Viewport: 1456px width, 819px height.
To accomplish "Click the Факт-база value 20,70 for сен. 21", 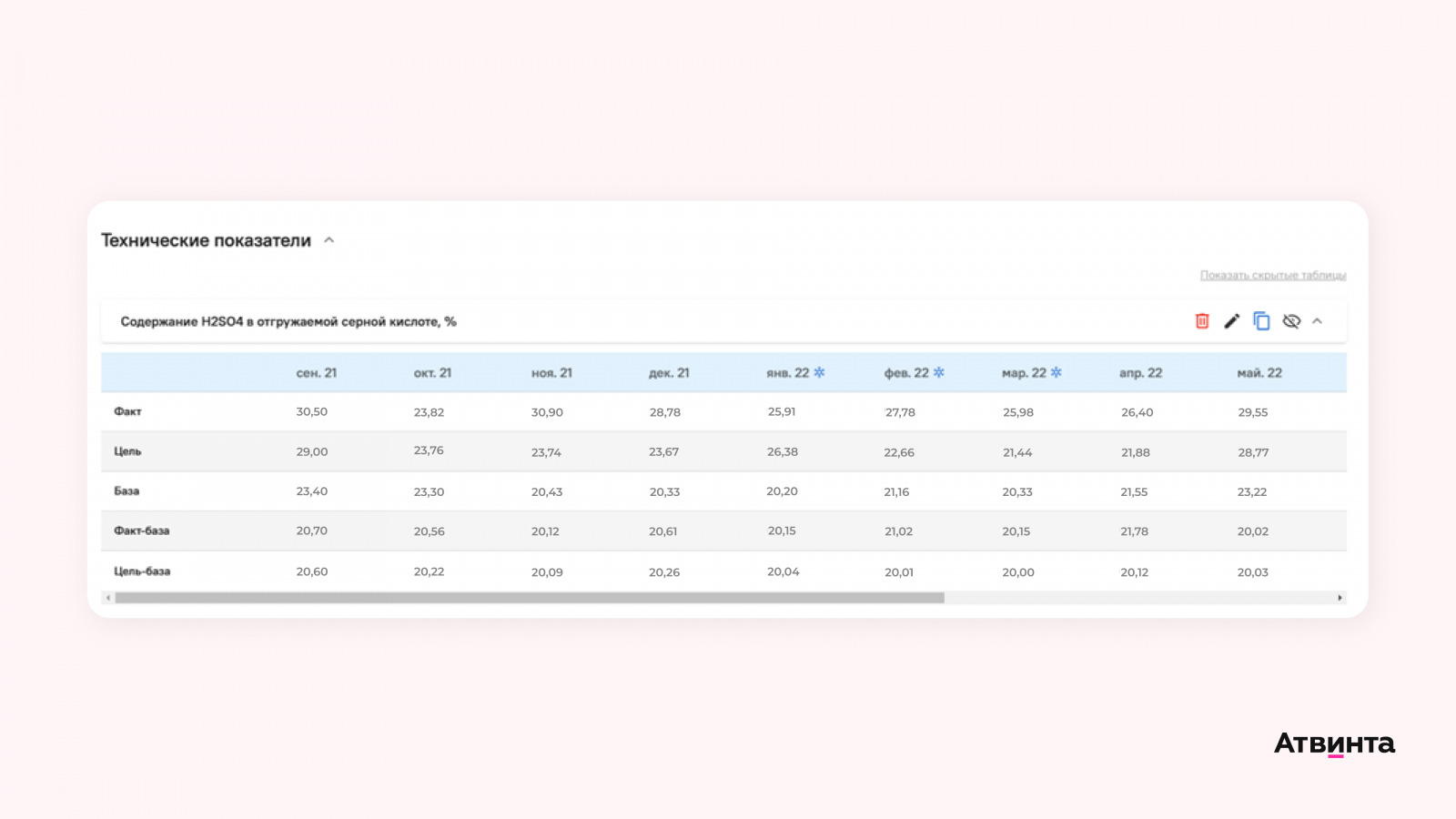I will coord(311,531).
